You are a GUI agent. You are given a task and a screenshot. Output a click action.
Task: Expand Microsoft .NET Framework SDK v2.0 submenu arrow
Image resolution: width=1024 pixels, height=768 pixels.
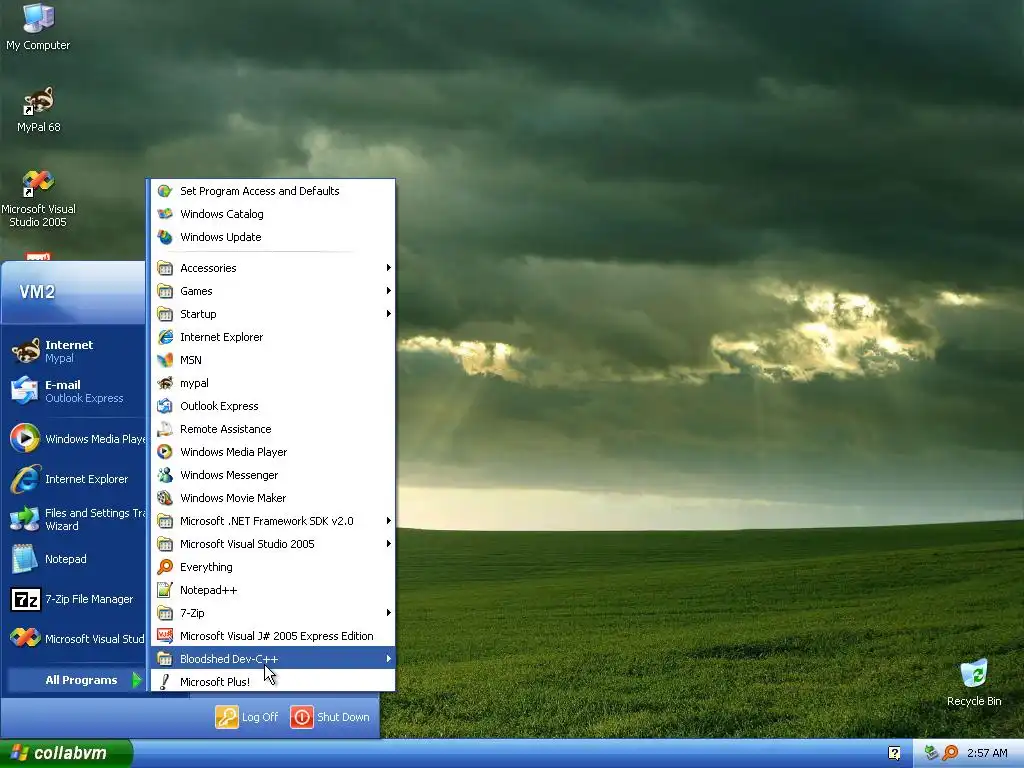[x=389, y=520]
